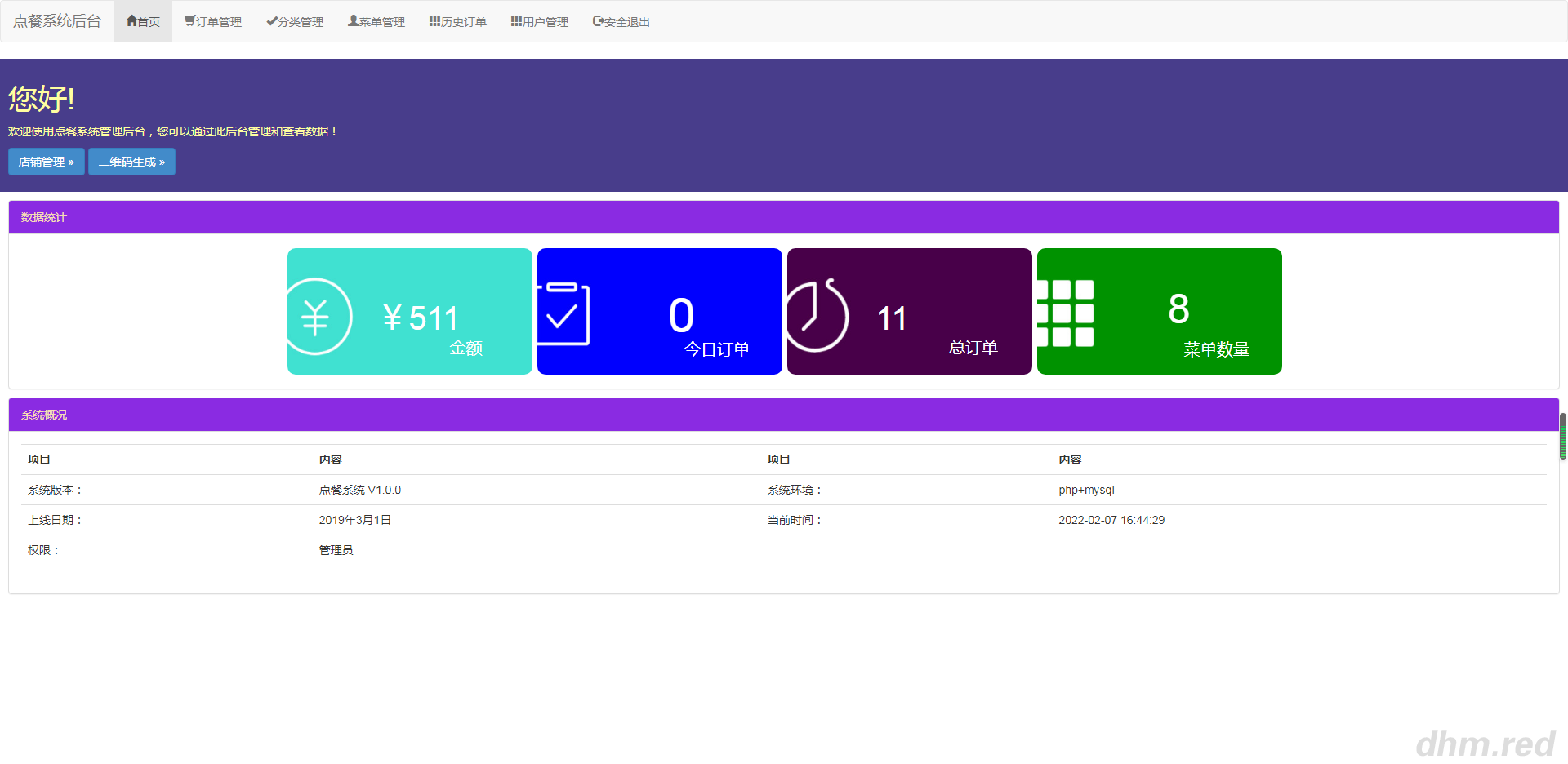Click the 二维码生成 » button
The image size is (1568, 764).
point(131,162)
